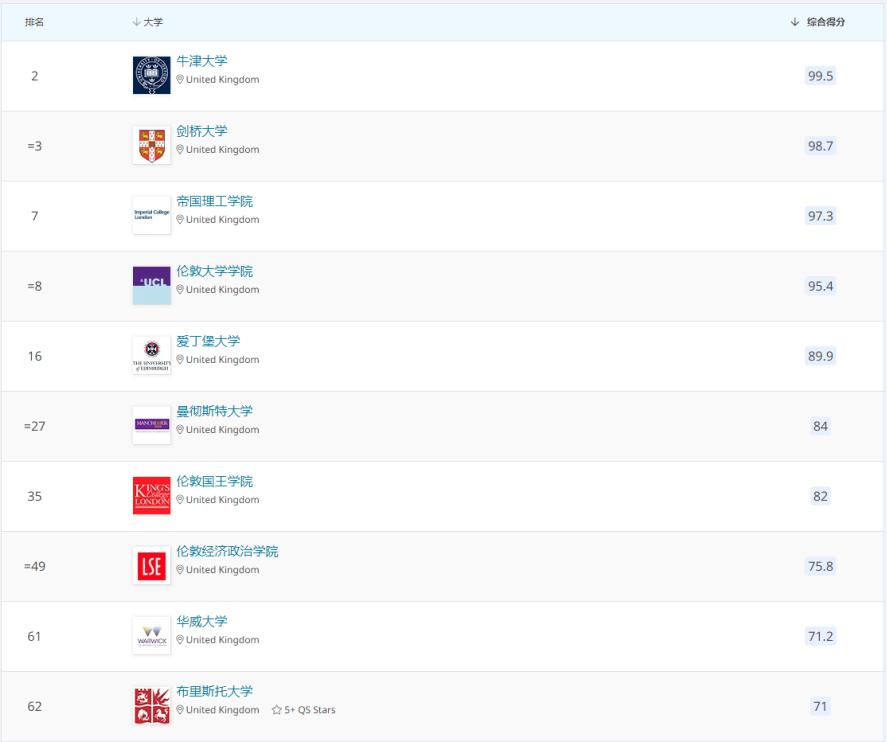Click the Warwick University logo
Image resolution: width=887 pixels, height=742 pixels.
pos(152,636)
